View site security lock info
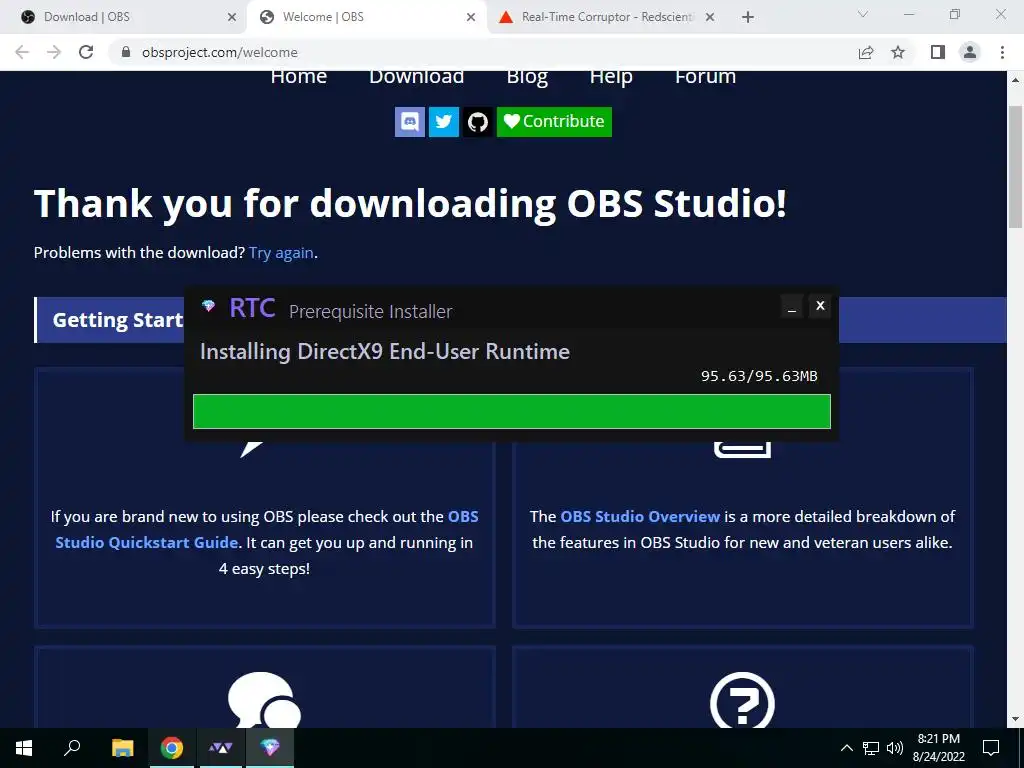Screen dimensions: 1024x768 coord(127,52)
